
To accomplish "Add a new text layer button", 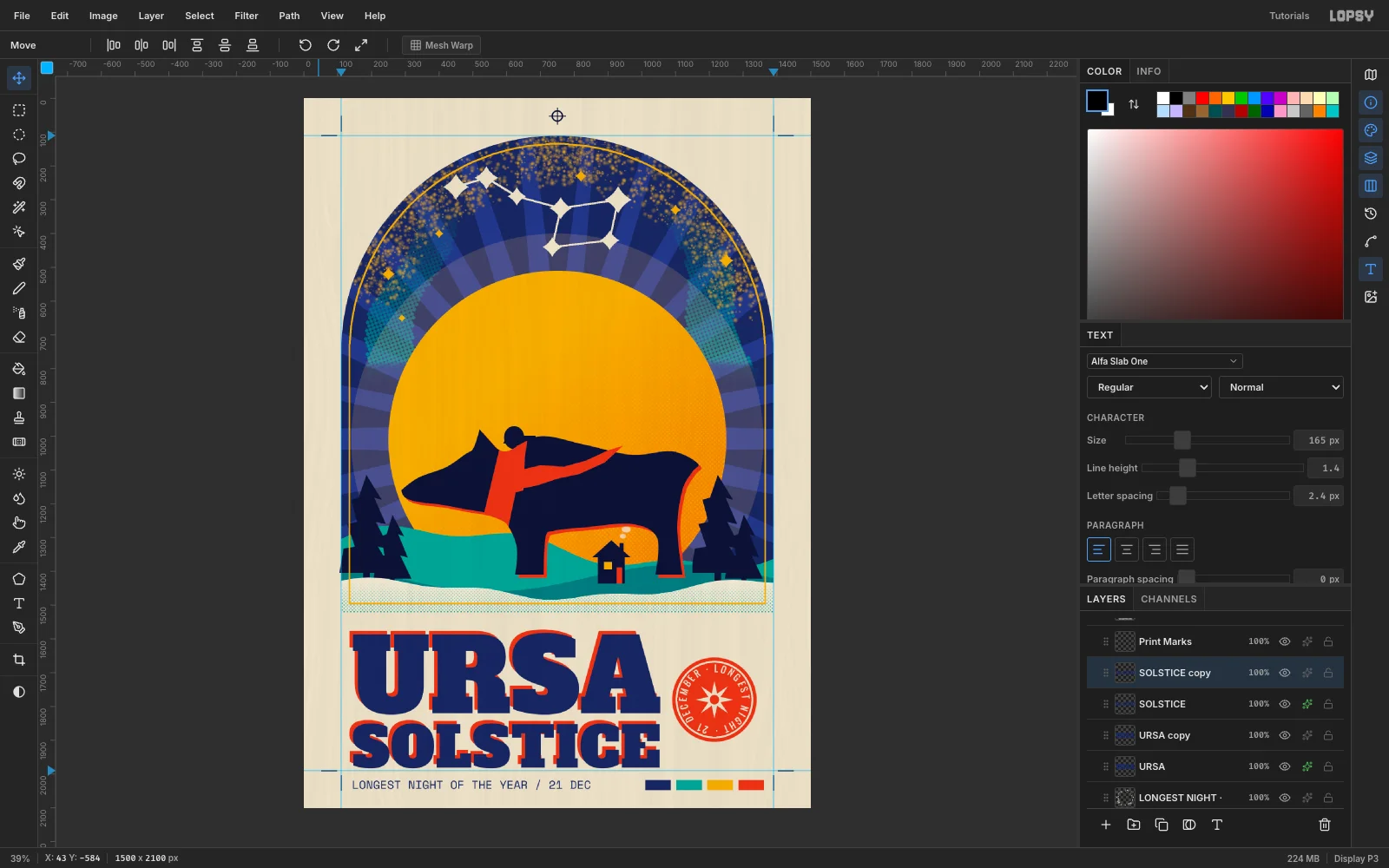I will [x=1217, y=825].
